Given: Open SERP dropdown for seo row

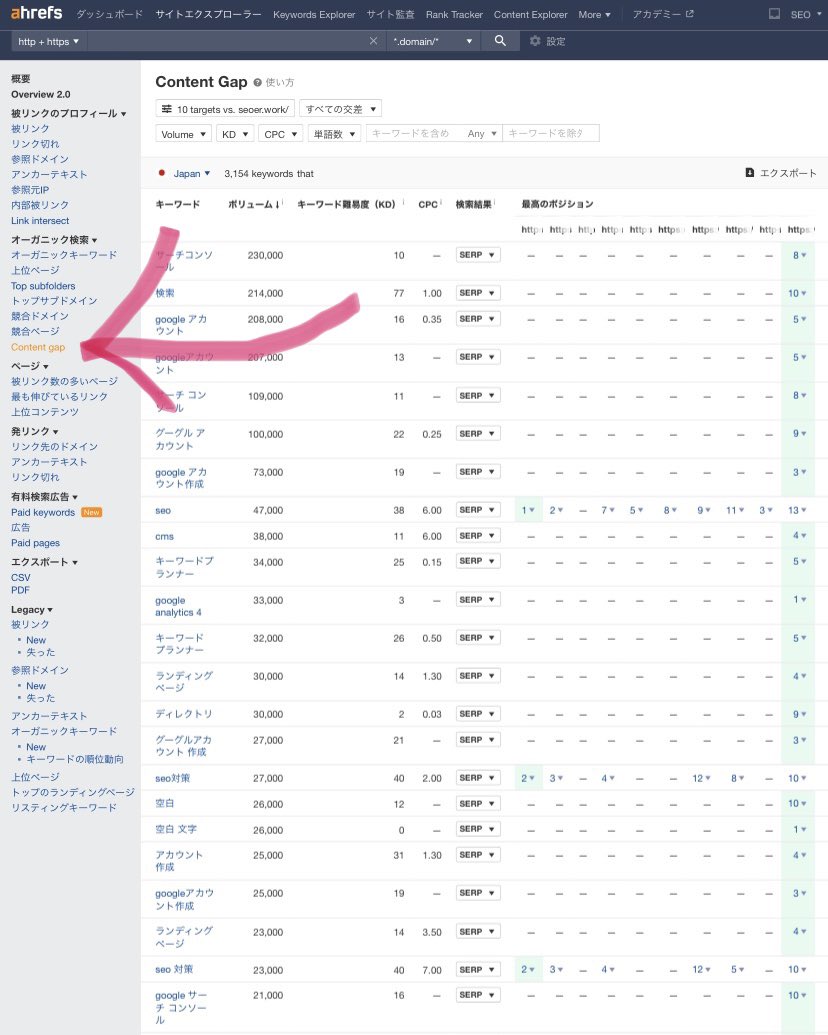Looking at the screenshot, I should 477,510.
